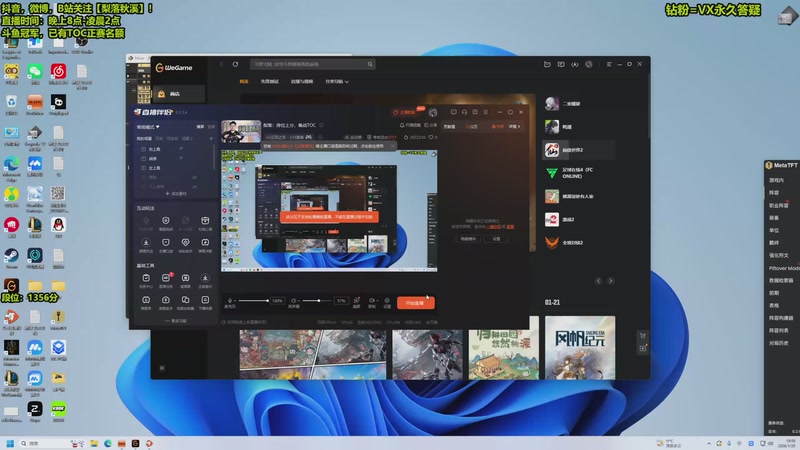Switch to 横屏 landscape mode
Image resolution: width=800 pixels, height=450 pixels.
point(200,127)
